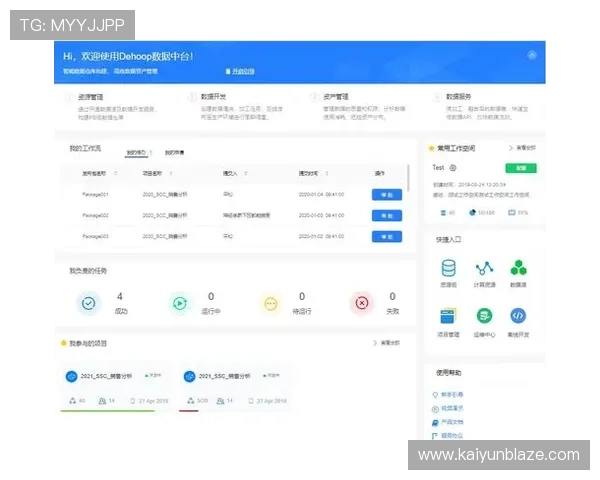Click the 40 stat icon in Test workspace
The image size is (600, 480).
[443, 212]
